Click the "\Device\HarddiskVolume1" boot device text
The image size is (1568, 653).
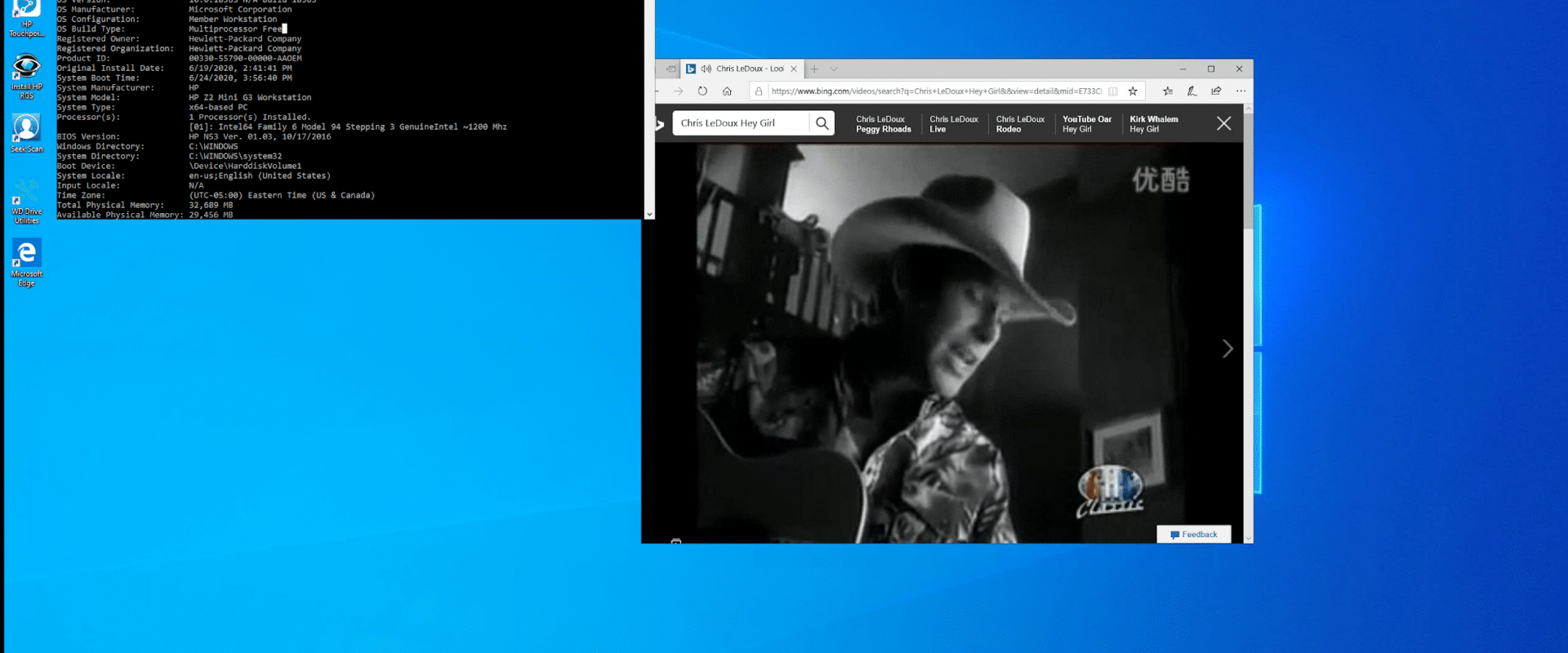click(x=245, y=167)
